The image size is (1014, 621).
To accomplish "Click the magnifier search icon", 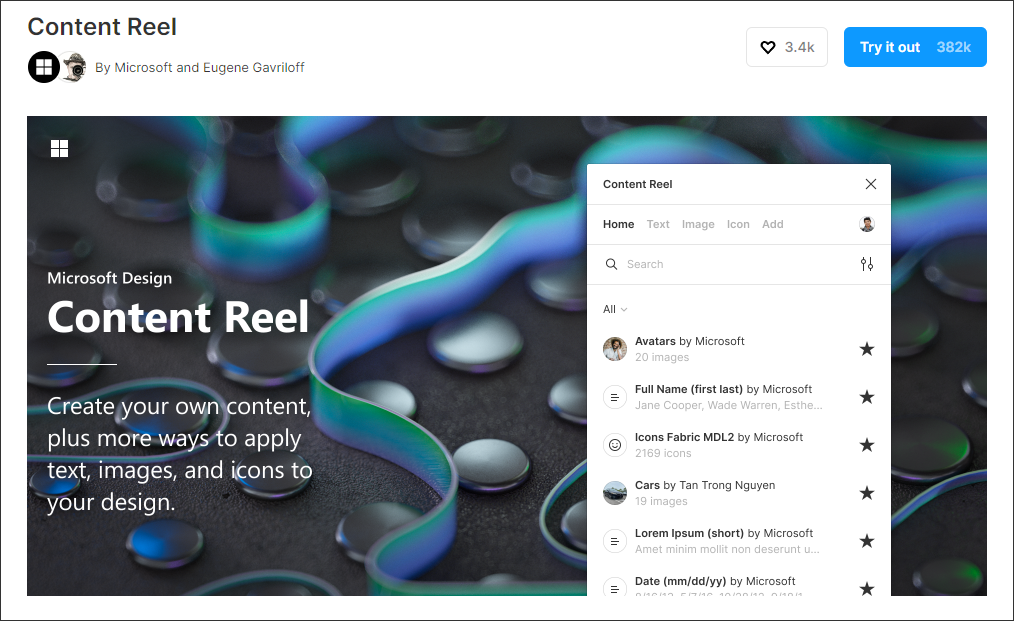I will click(x=611, y=264).
